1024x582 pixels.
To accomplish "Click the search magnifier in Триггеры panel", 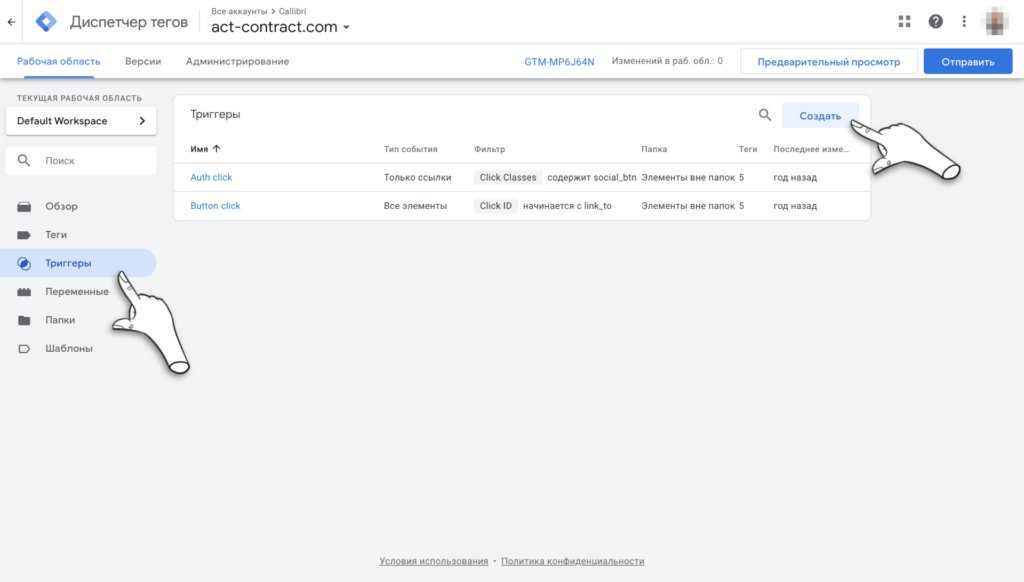I will 765,115.
